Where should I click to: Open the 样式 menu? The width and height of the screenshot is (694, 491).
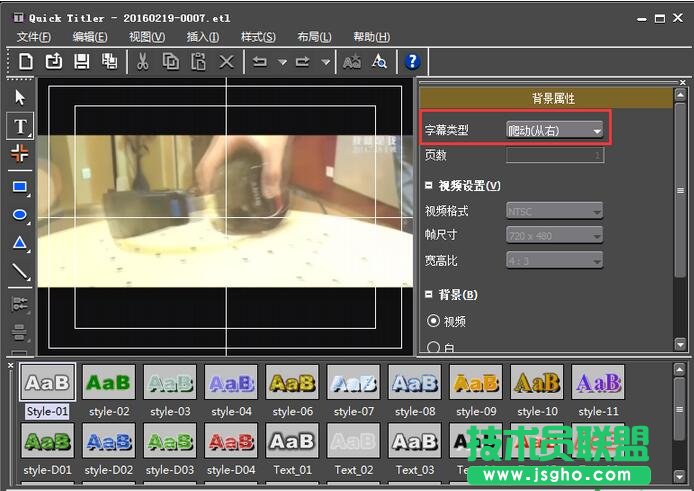tap(258, 37)
